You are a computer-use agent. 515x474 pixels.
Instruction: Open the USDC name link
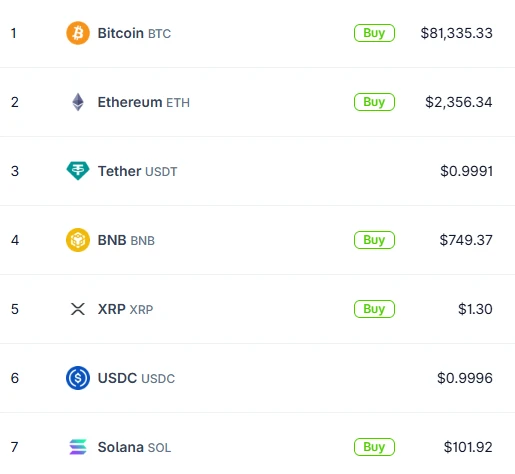(136, 378)
